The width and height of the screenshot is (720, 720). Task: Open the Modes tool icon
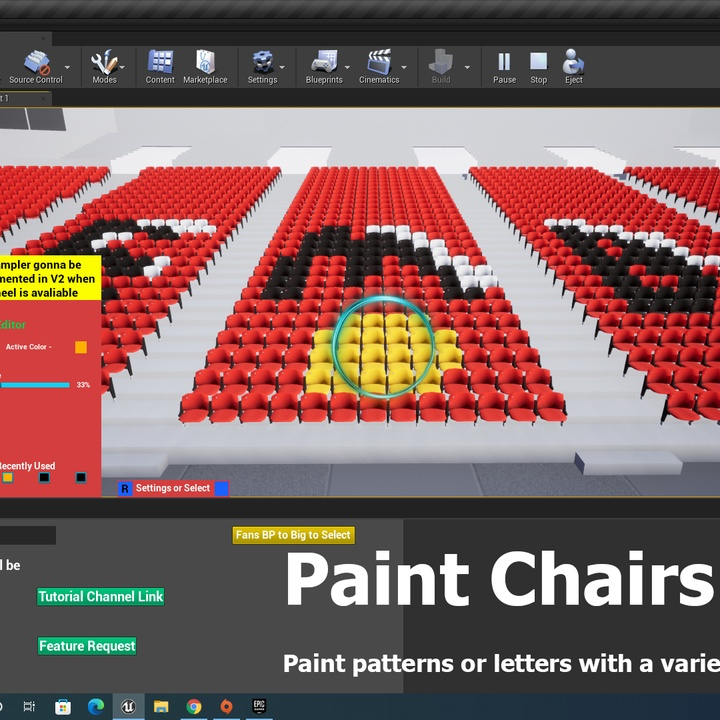(104, 67)
